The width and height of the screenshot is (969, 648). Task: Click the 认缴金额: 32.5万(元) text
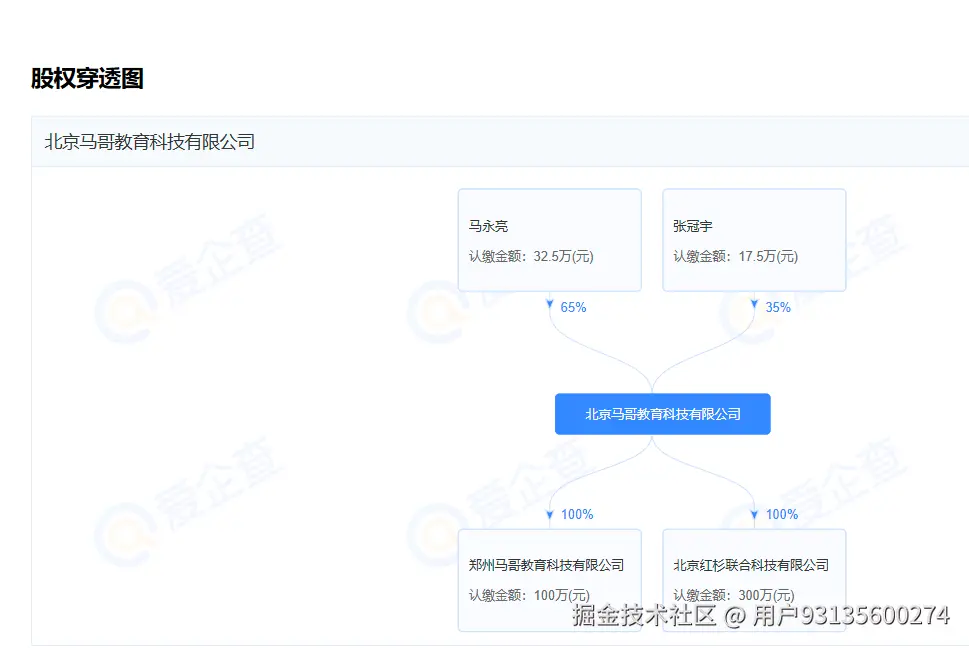click(531, 256)
